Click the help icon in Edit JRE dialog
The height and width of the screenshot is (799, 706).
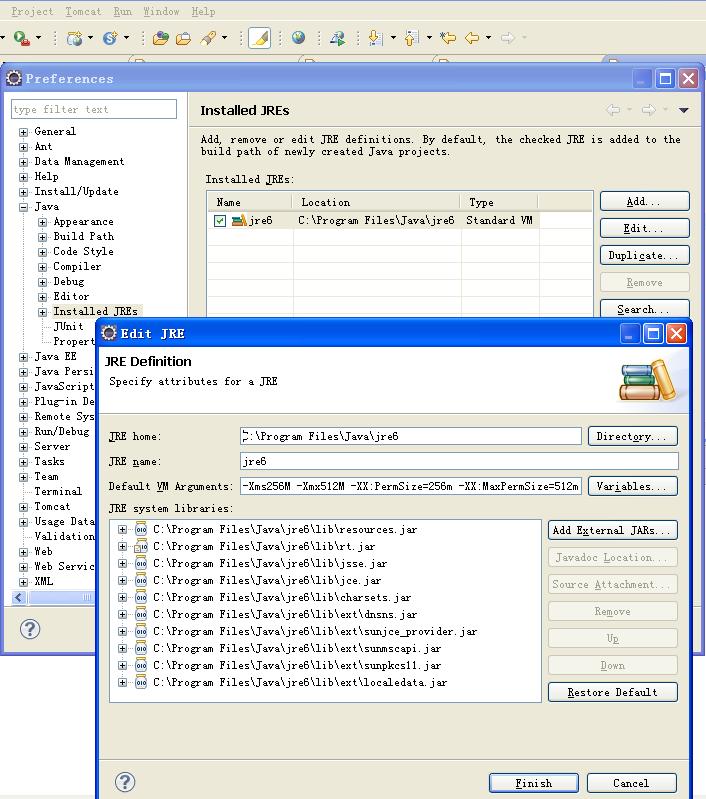click(x=125, y=782)
